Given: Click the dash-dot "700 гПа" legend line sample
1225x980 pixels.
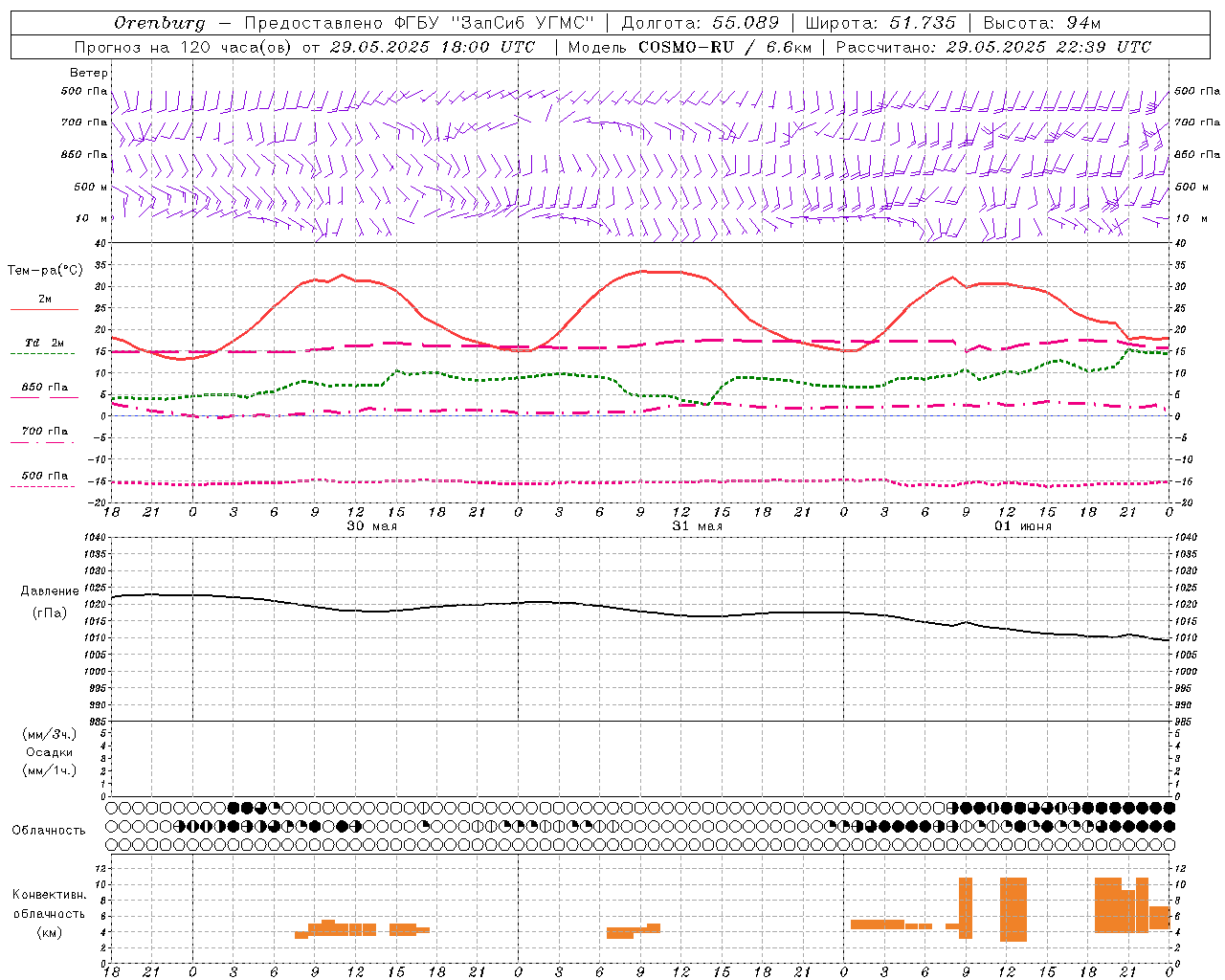Looking at the screenshot, I should tap(44, 442).
